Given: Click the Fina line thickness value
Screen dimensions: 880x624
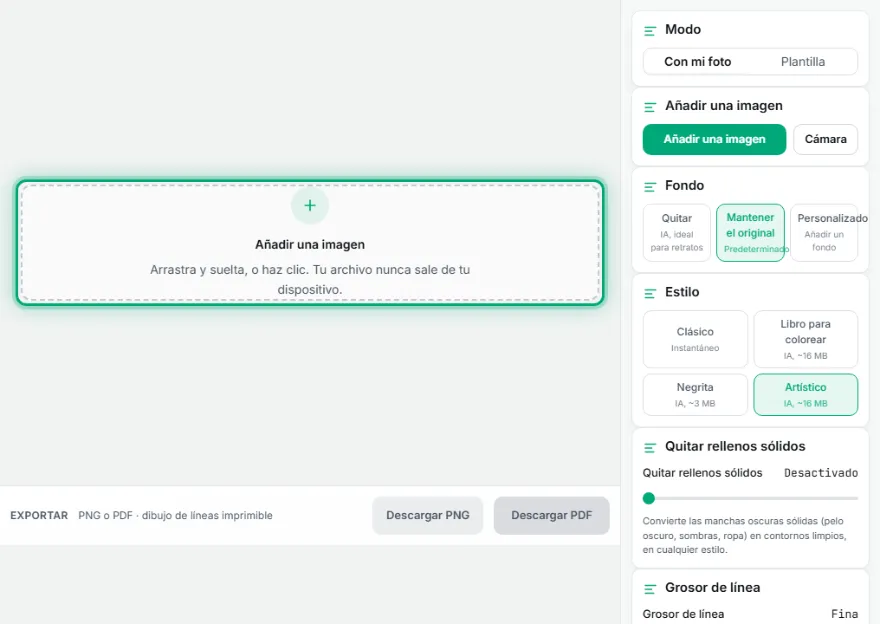Looking at the screenshot, I should click(844, 614).
